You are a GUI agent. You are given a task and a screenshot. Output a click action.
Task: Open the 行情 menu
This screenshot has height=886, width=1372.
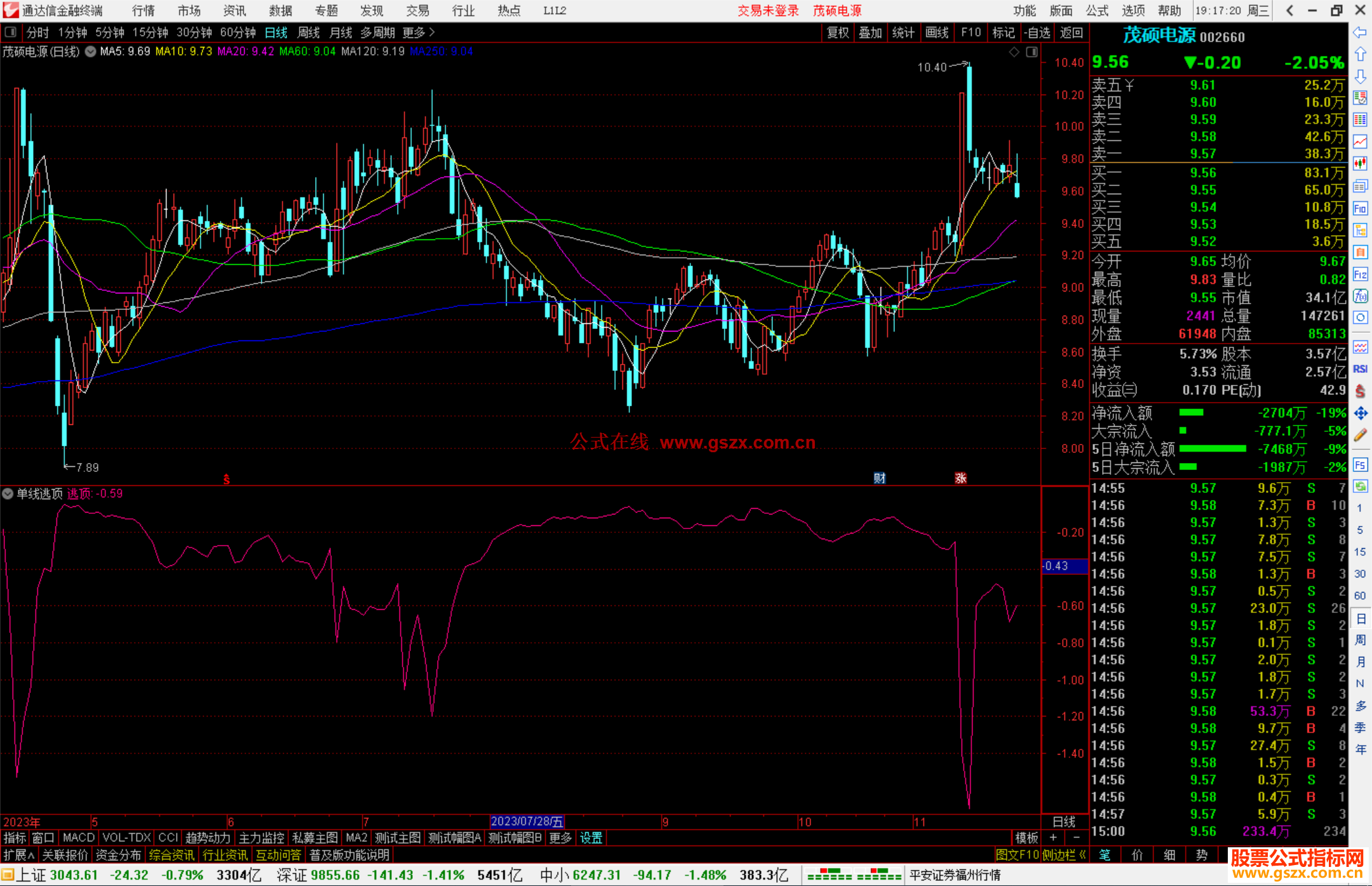pos(144,11)
